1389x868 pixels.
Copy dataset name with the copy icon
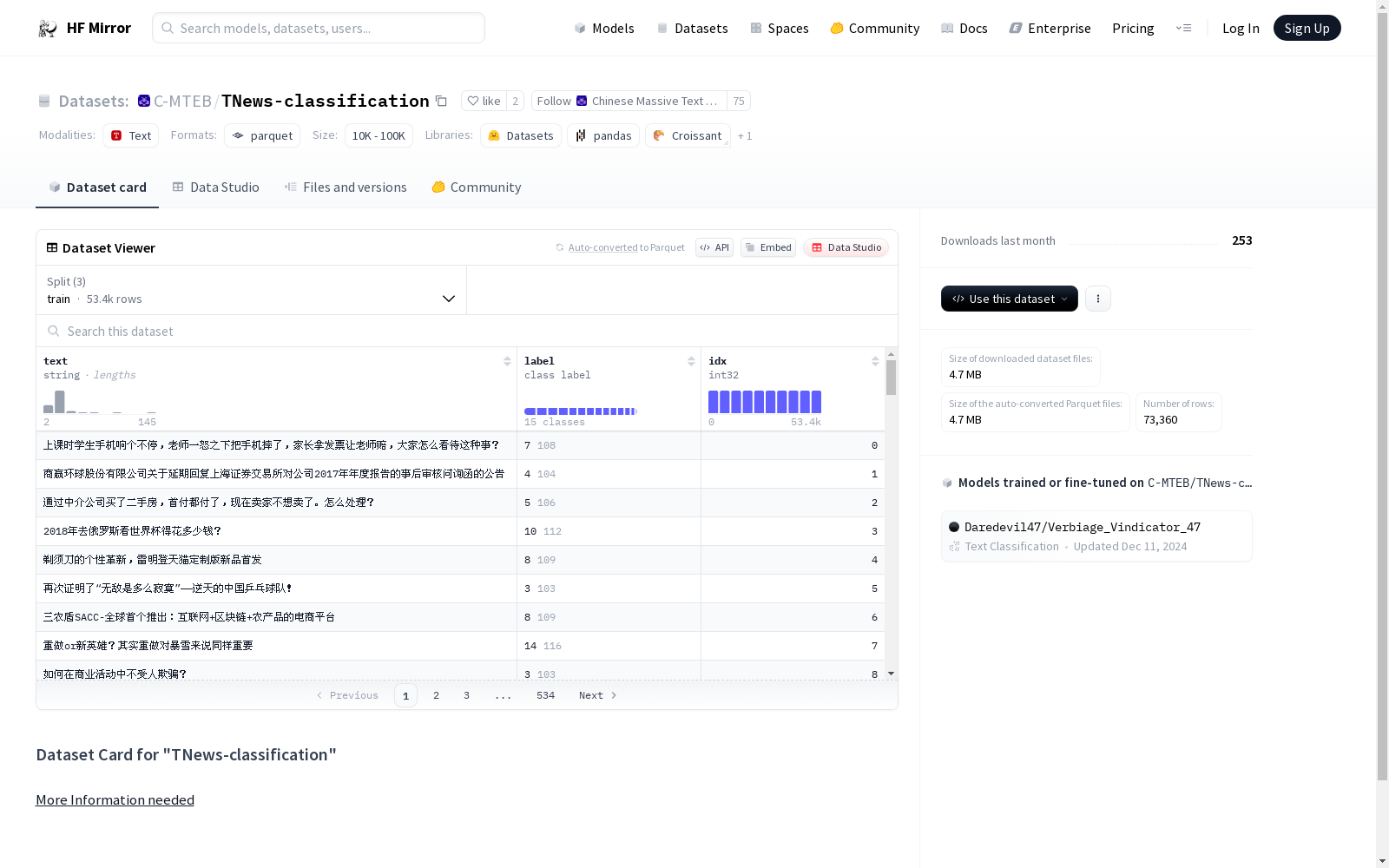441,101
